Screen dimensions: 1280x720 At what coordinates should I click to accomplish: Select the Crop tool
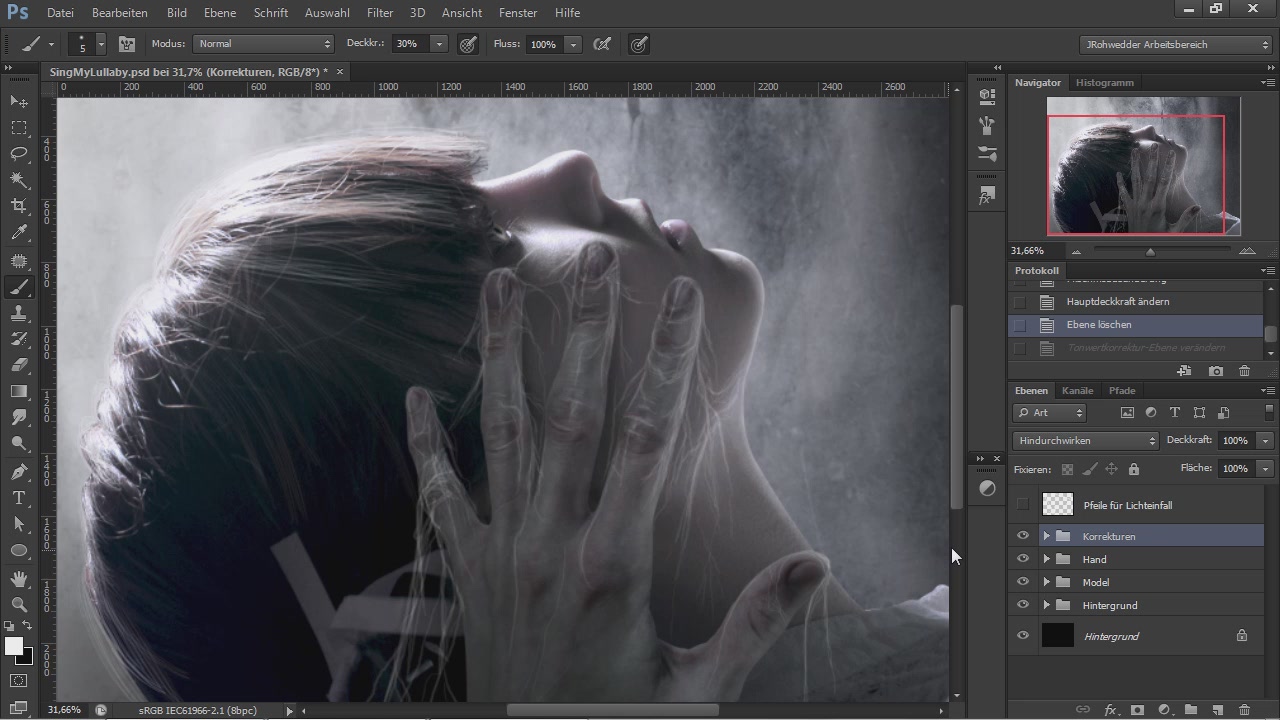[x=19, y=206]
